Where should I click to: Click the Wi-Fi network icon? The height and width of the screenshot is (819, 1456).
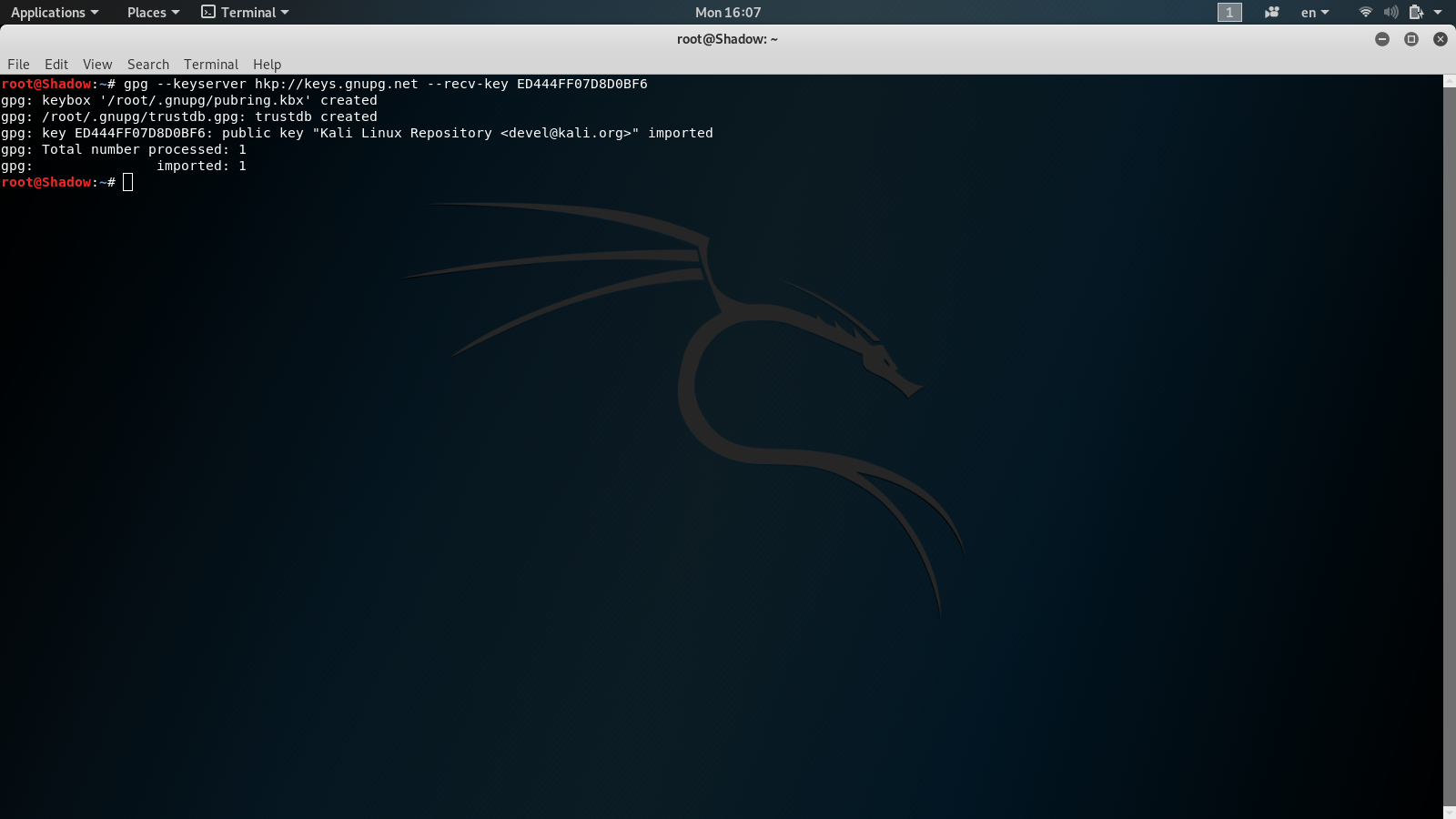(x=1365, y=12)
